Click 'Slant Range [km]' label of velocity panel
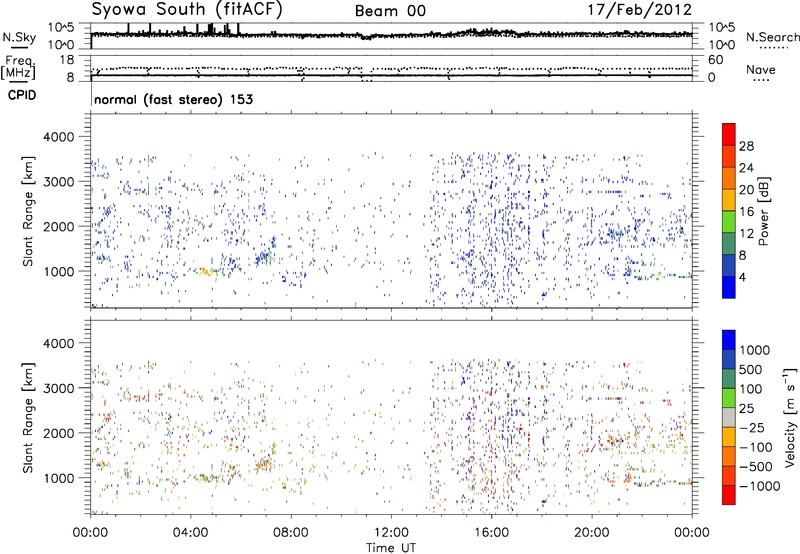This screenshot has width=800, height=554. click(28, 418)
